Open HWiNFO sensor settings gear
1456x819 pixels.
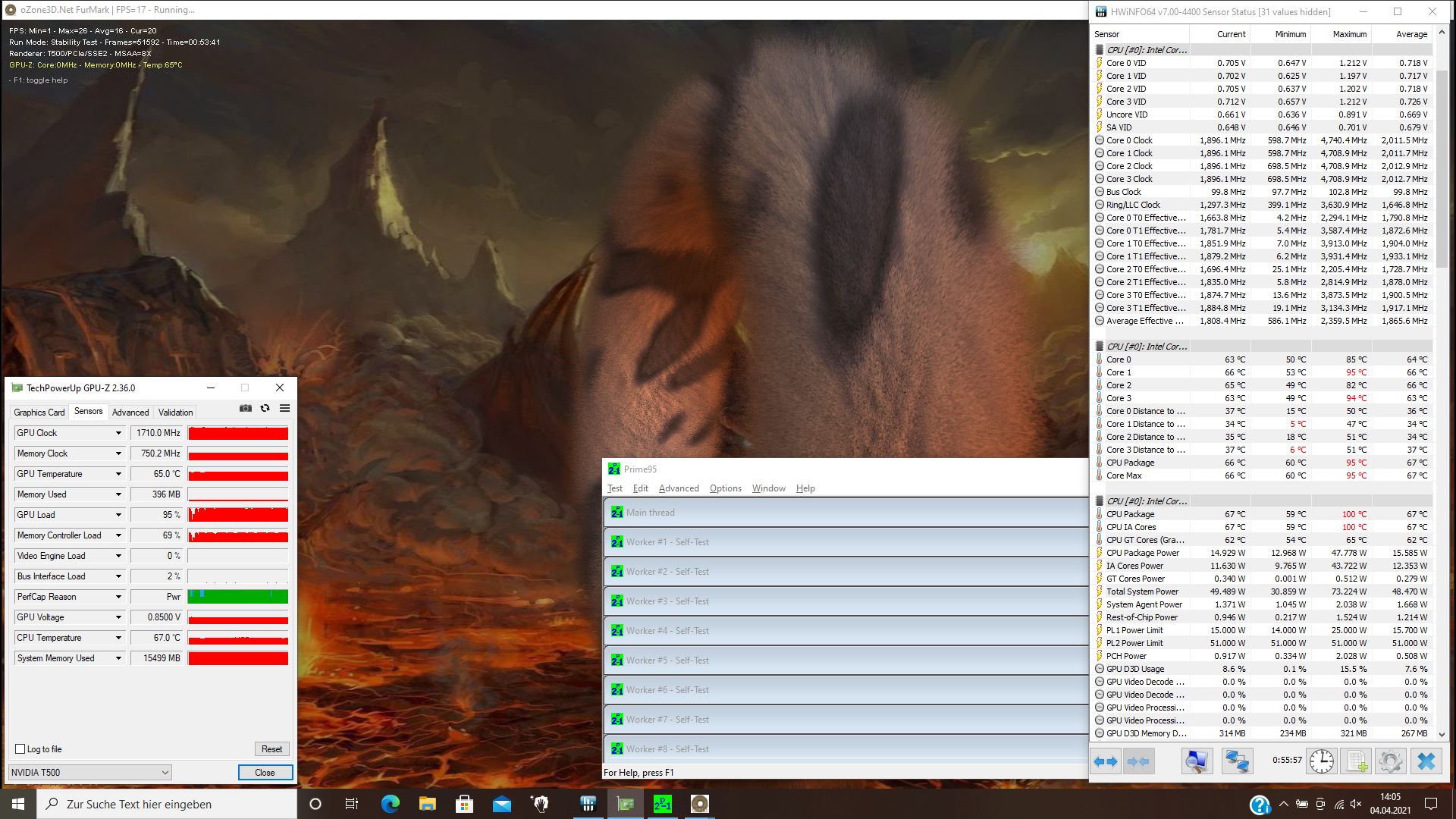click(1391, 761)
